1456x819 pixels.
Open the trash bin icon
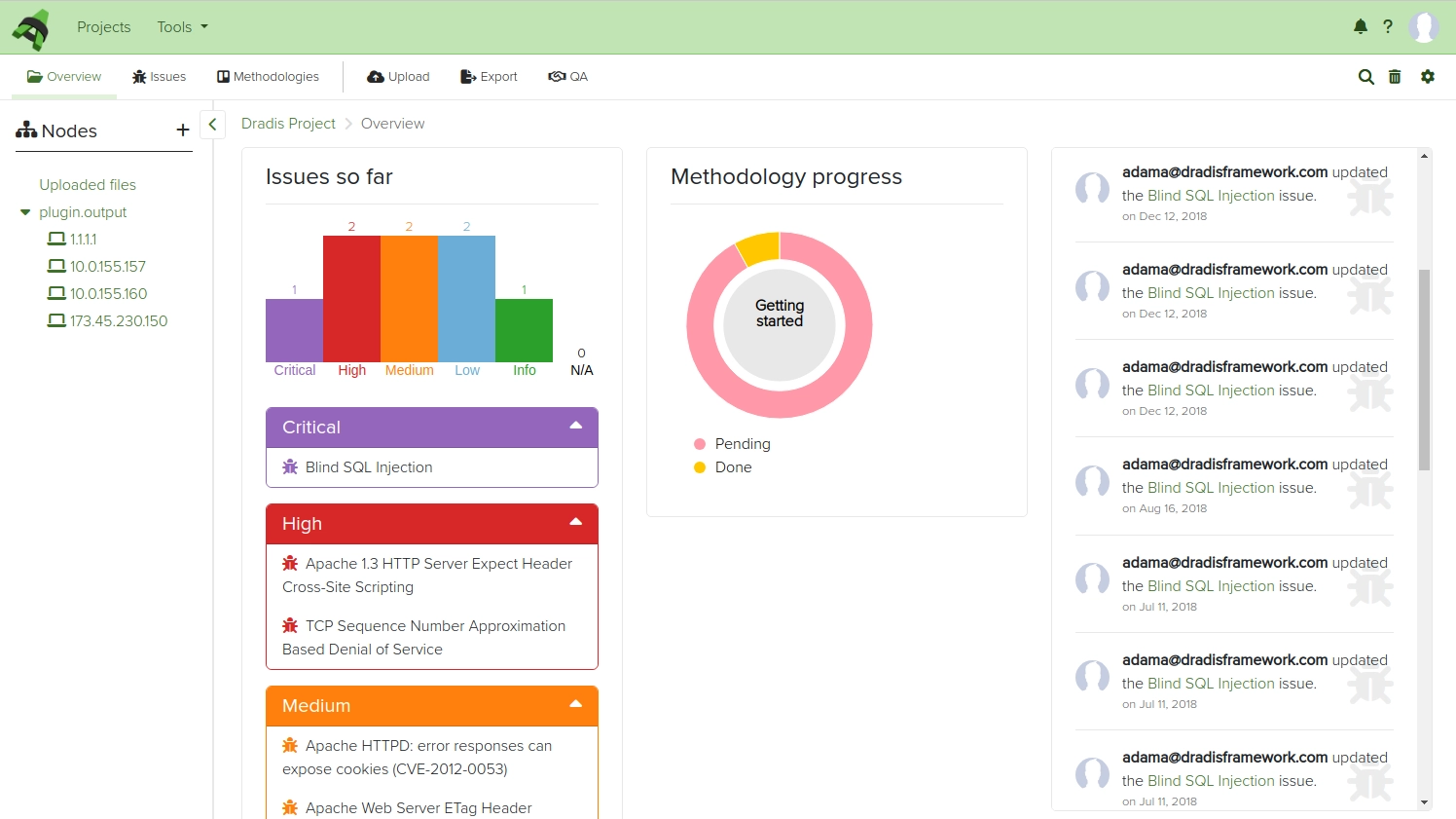[x=1395, y=77]
